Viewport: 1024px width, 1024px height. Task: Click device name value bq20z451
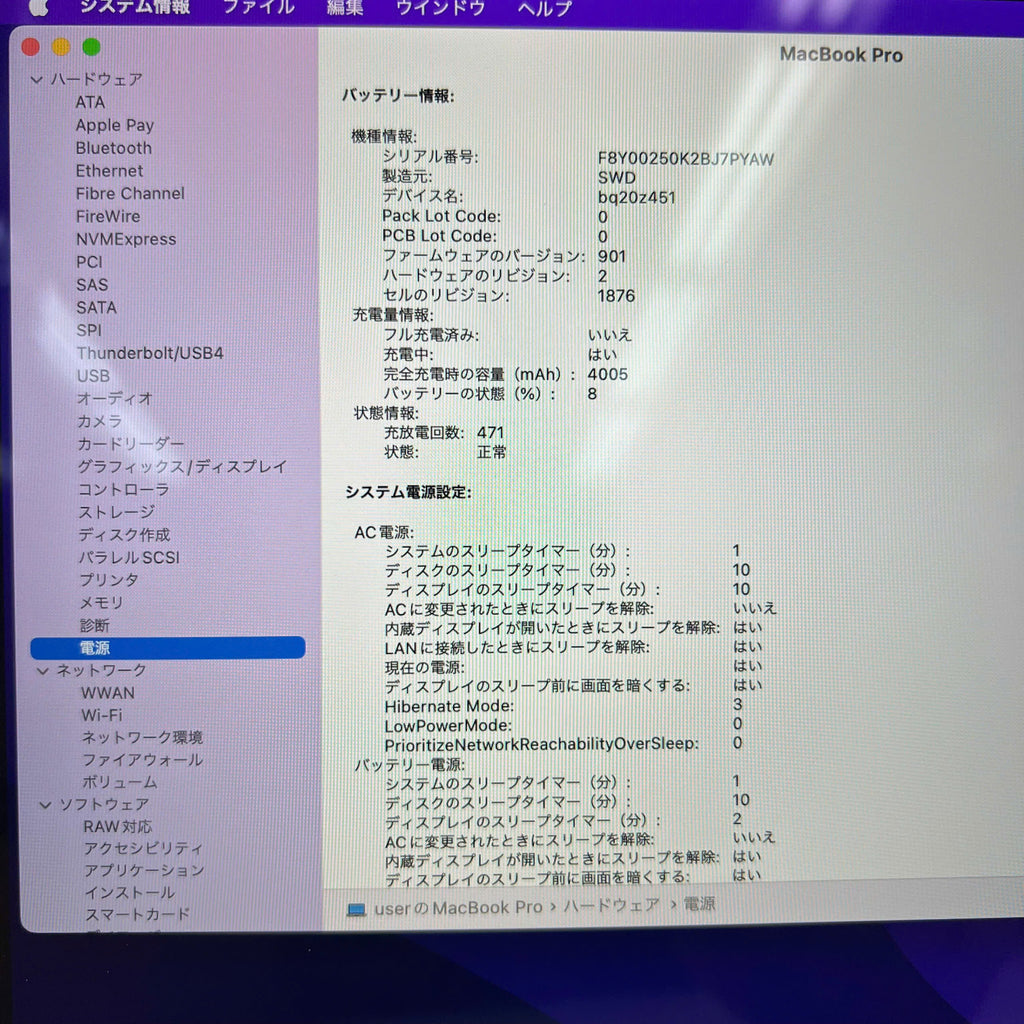coord(637,198)
